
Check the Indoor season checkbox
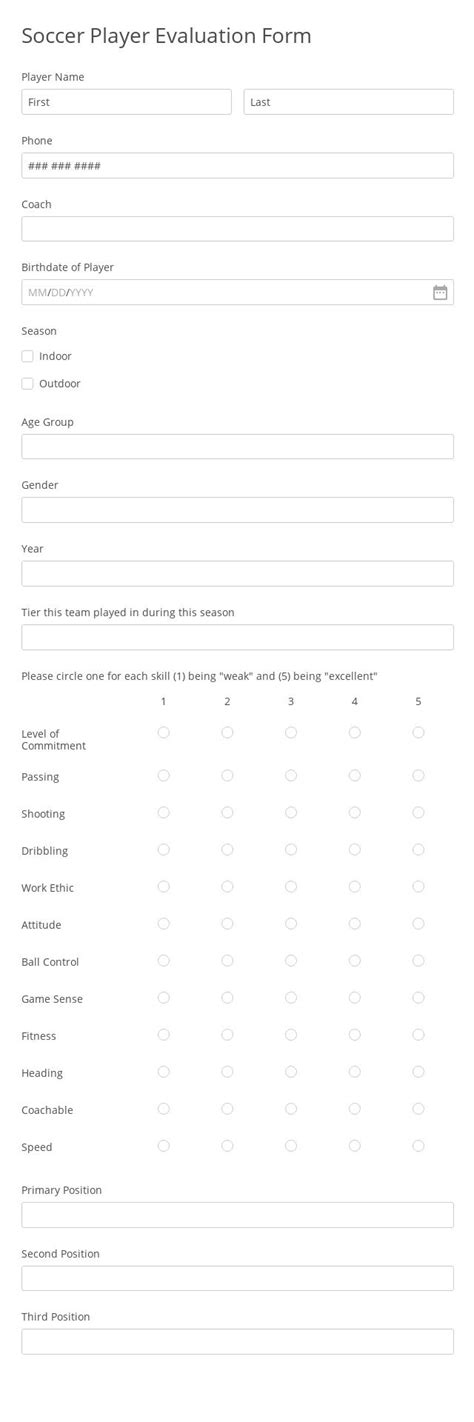pos(28,356)
